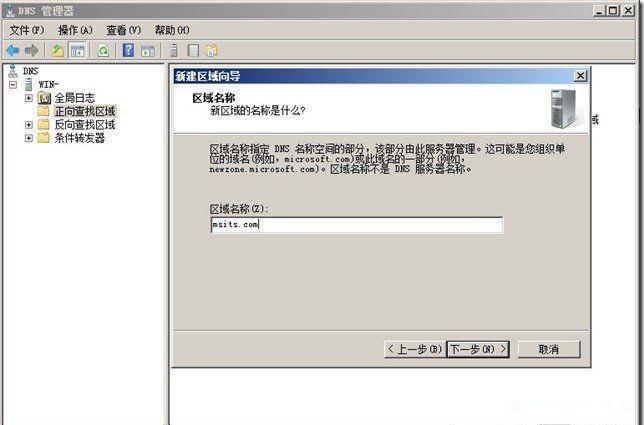Click the server icon in the toolbar
This screenshot has height=425, width=644.
174,51
